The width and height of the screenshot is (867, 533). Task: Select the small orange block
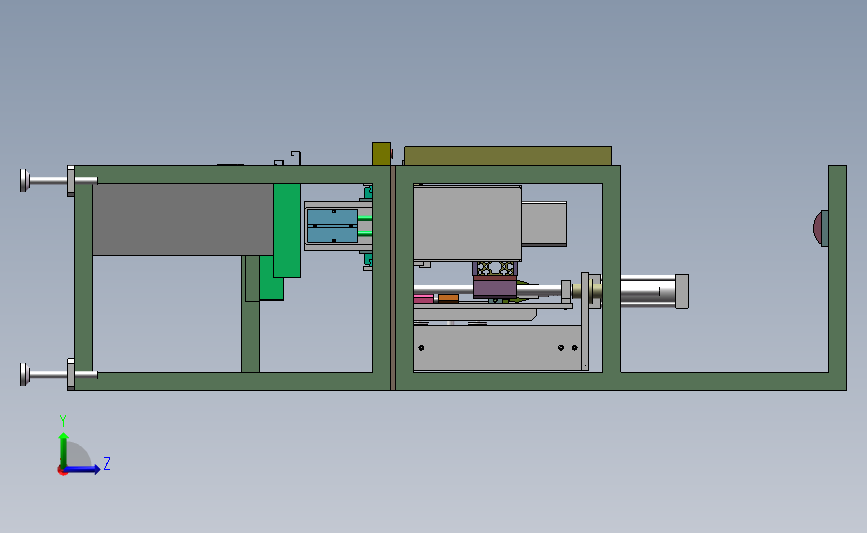coord(448,299)
